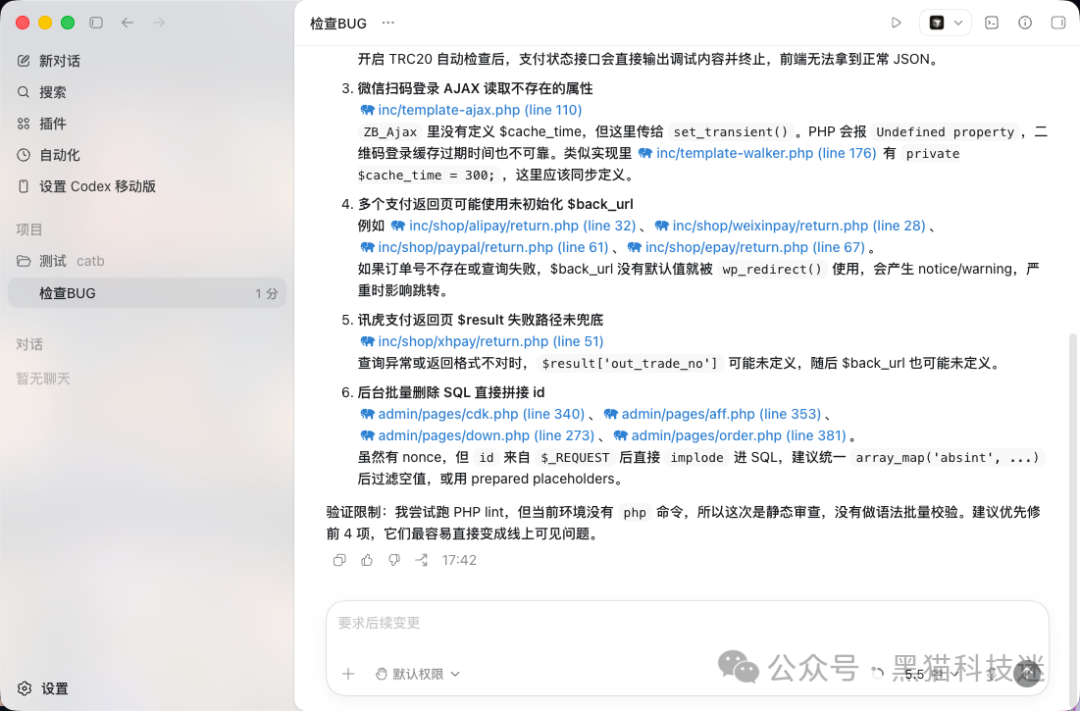Click the 新对话 compose icon
This screenshot has width=1080, height=711.
click(x=23, y=61)
